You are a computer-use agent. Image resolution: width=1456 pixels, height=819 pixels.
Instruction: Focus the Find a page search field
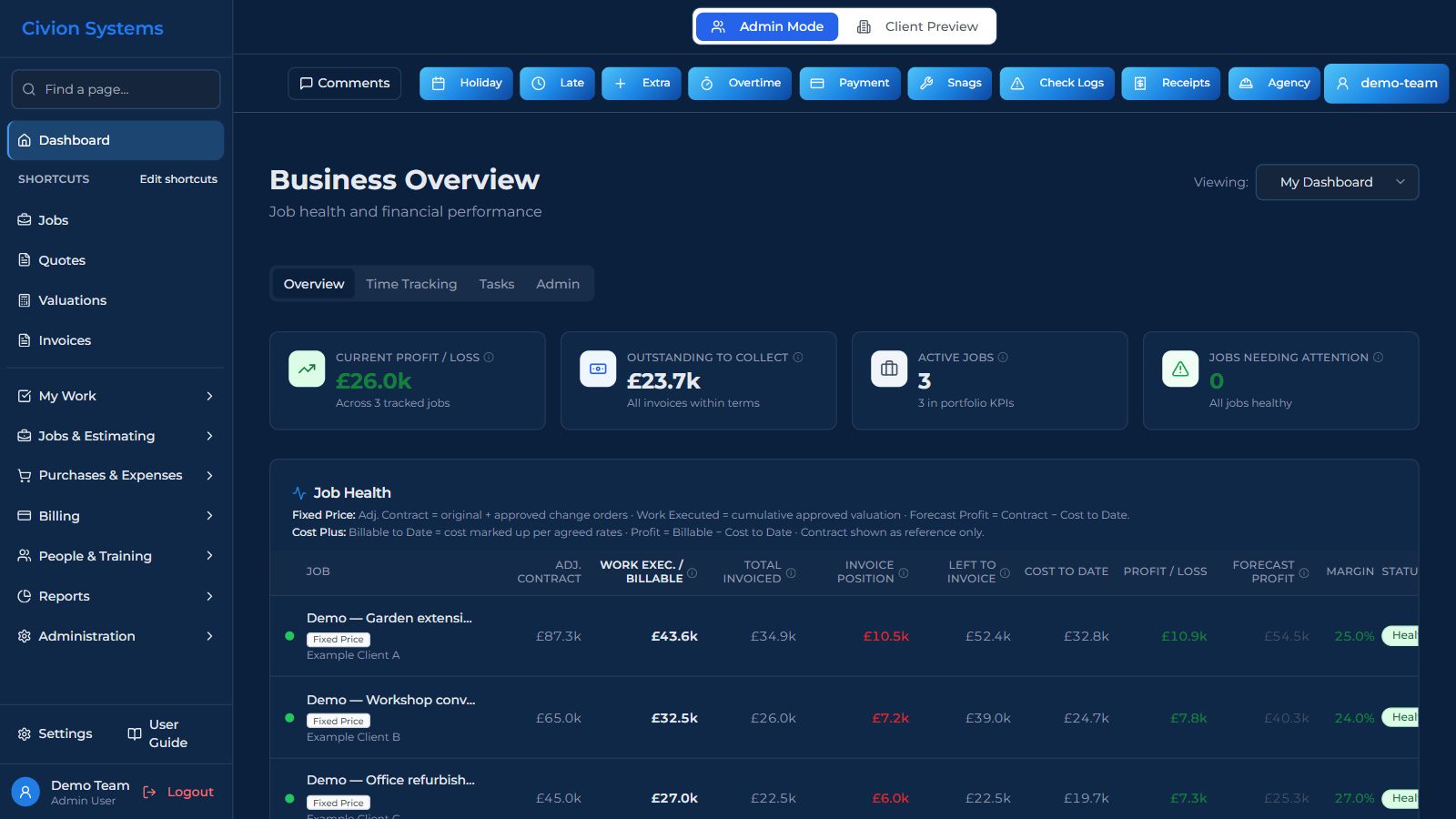116,89
